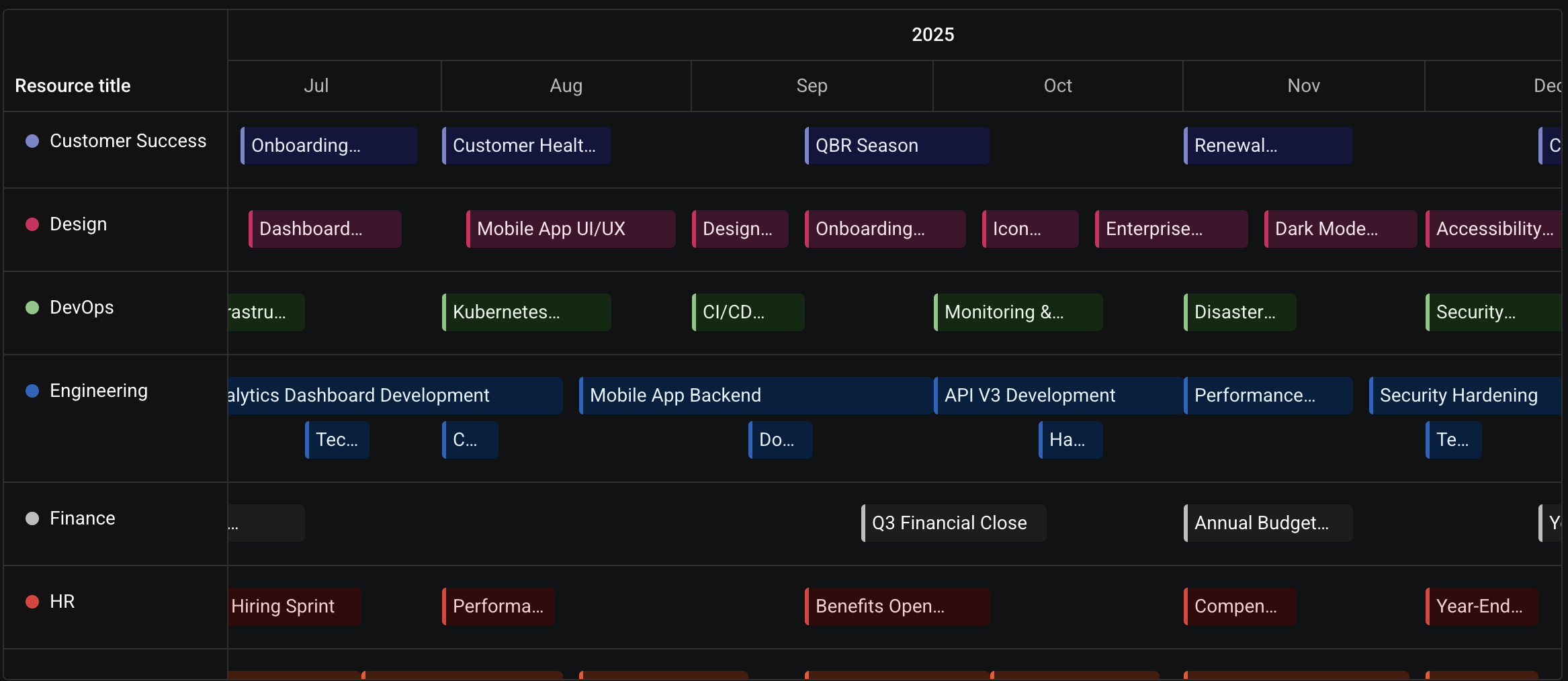Click the HR red dot
Viewport: 1568px width, 681px height.
pyautogui.click(x=32, y=602)
